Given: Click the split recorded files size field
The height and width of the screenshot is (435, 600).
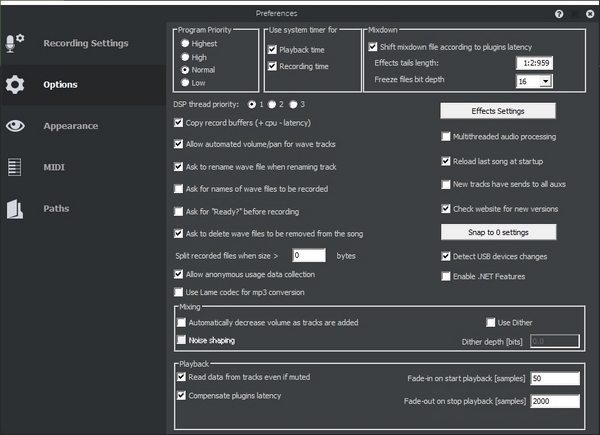Looking at the screenshot, I should (309, 256).
